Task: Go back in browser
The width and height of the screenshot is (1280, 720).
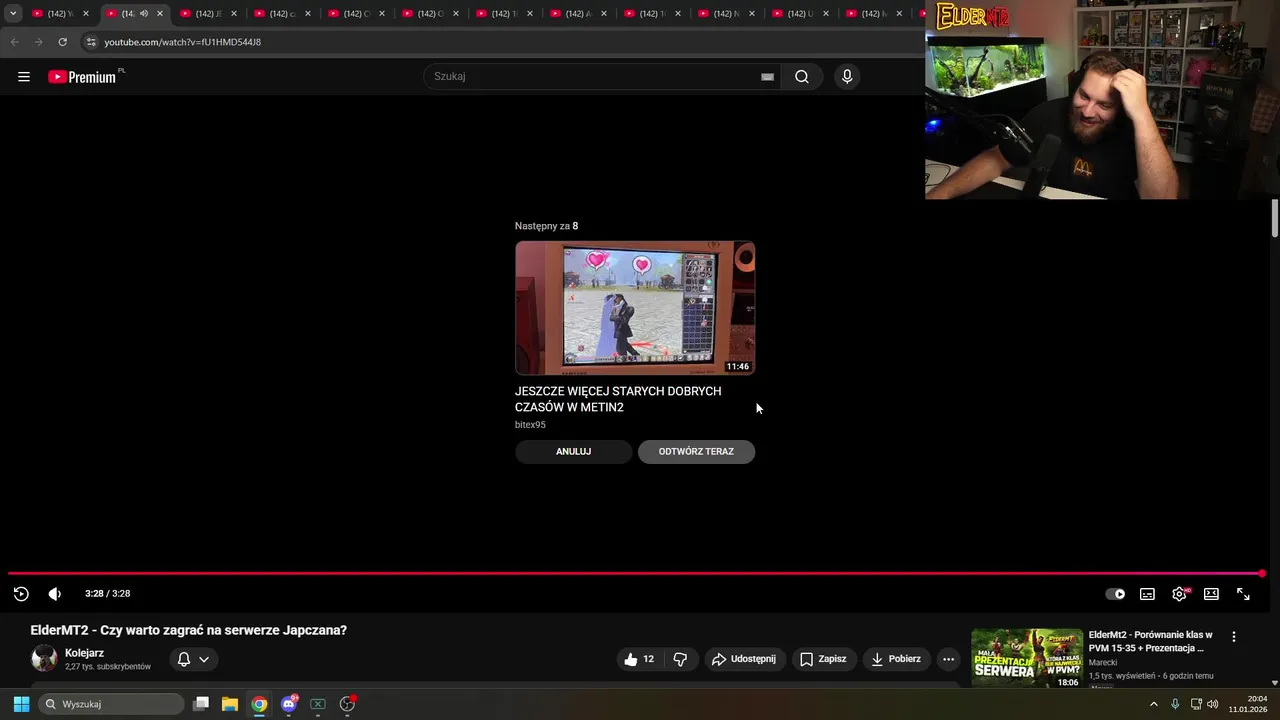Action: pyautogui.click(x=15, y=42)
